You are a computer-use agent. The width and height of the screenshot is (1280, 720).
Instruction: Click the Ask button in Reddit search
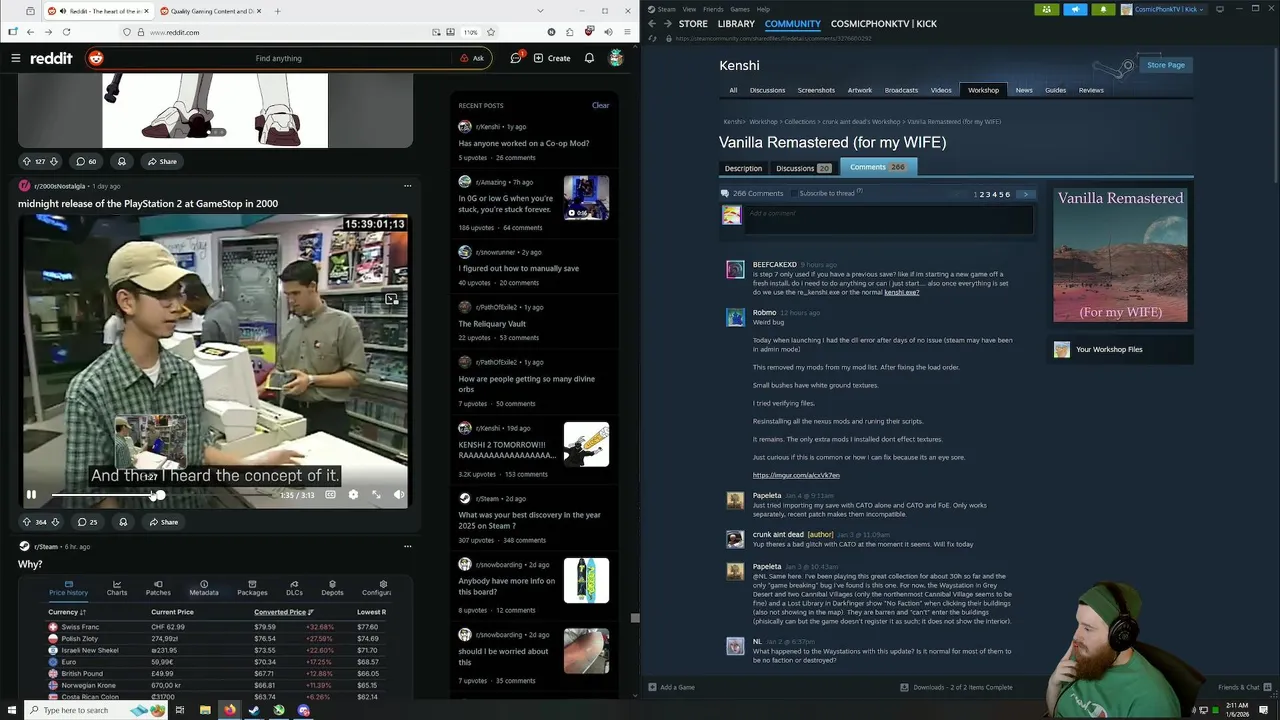click(472, 58)
